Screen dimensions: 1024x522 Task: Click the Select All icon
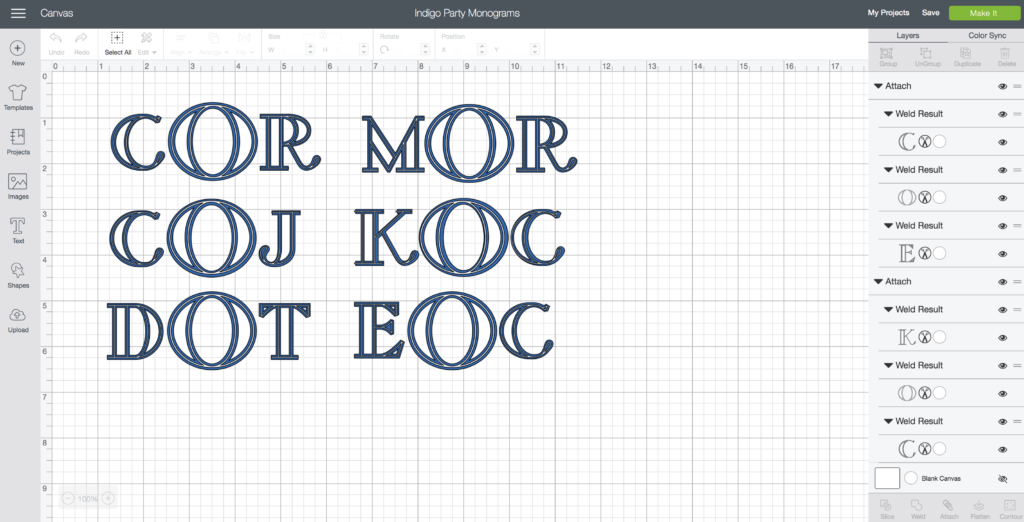tap(118, 38)
